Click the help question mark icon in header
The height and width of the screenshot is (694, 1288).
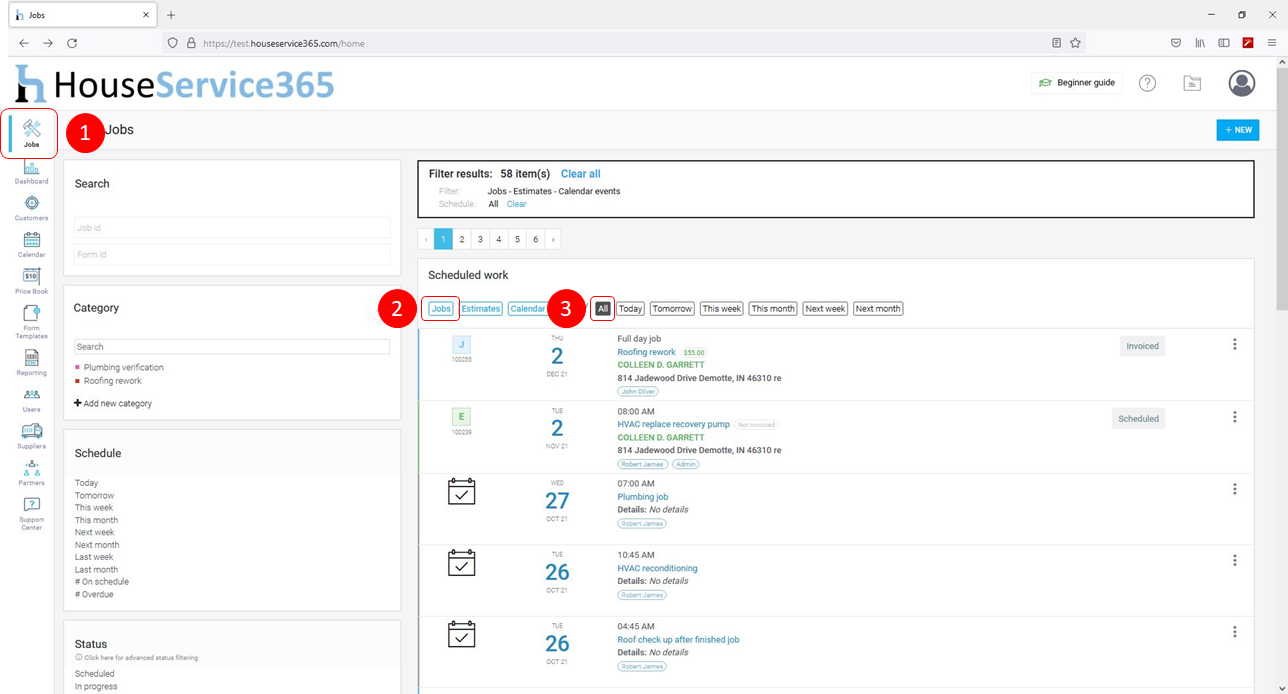click(1147, 83)
